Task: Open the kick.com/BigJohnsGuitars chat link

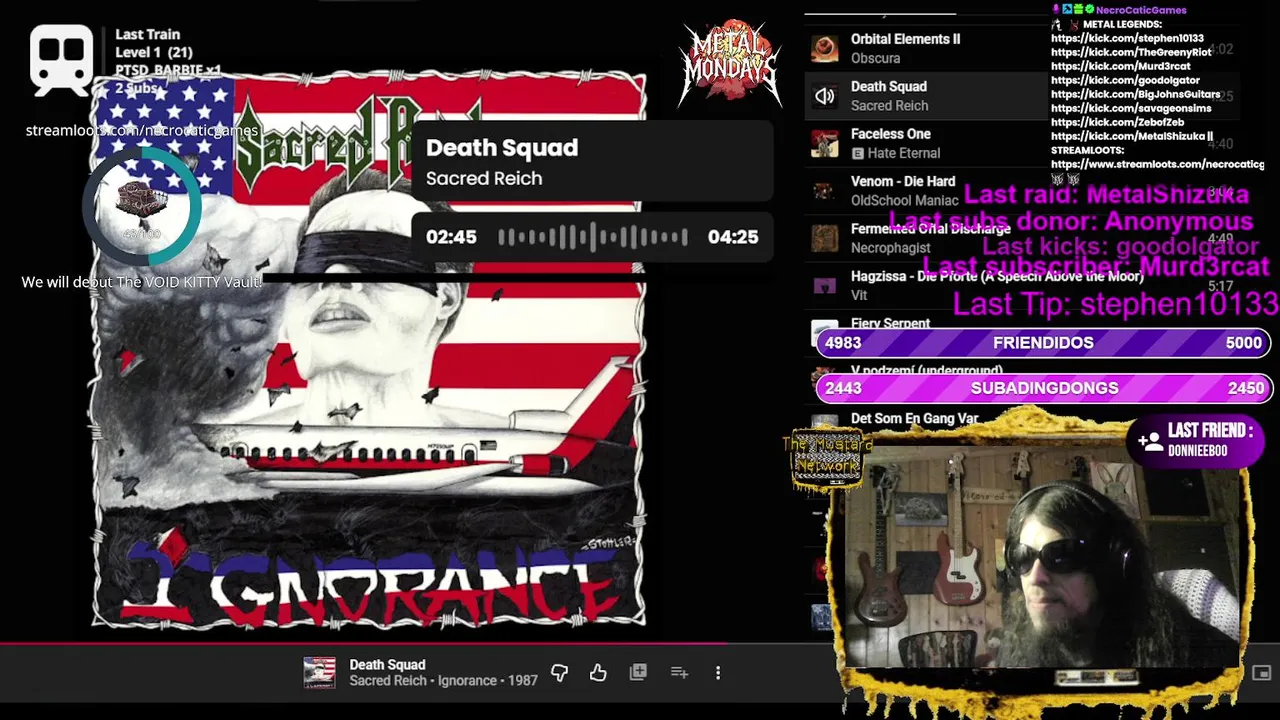Action: point(1135,94)
